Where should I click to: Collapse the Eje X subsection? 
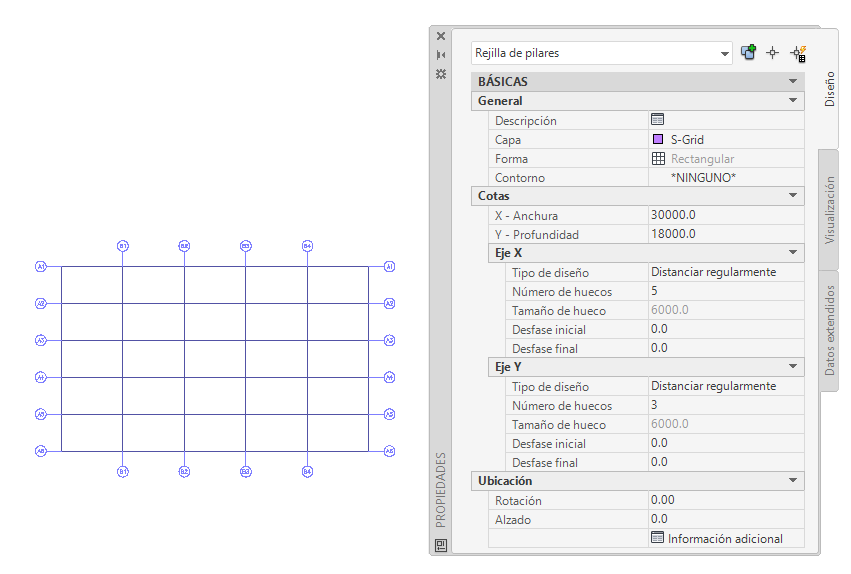coord(792,252)
